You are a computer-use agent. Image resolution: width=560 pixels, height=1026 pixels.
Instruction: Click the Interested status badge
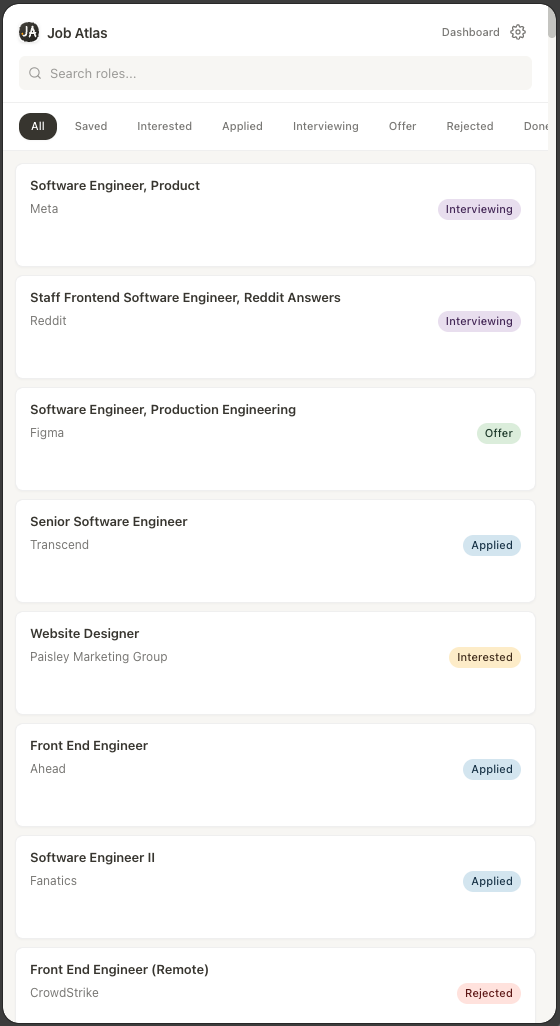(485, 657)
